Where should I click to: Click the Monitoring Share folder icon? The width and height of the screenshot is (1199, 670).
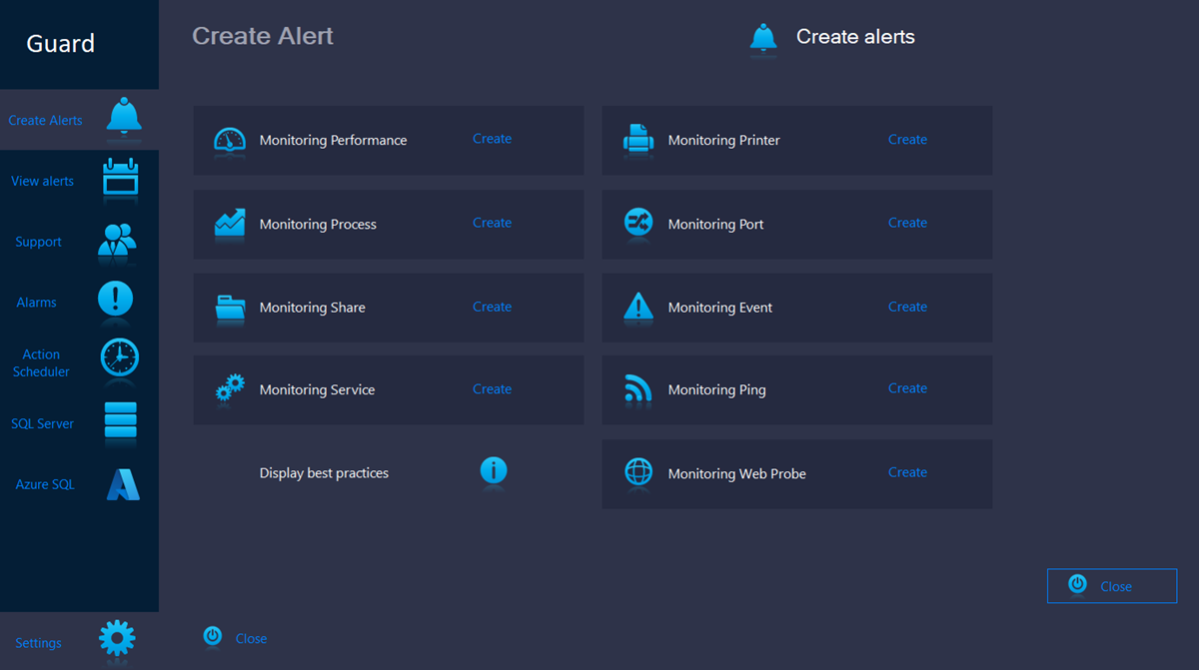[x=230, y=307]
